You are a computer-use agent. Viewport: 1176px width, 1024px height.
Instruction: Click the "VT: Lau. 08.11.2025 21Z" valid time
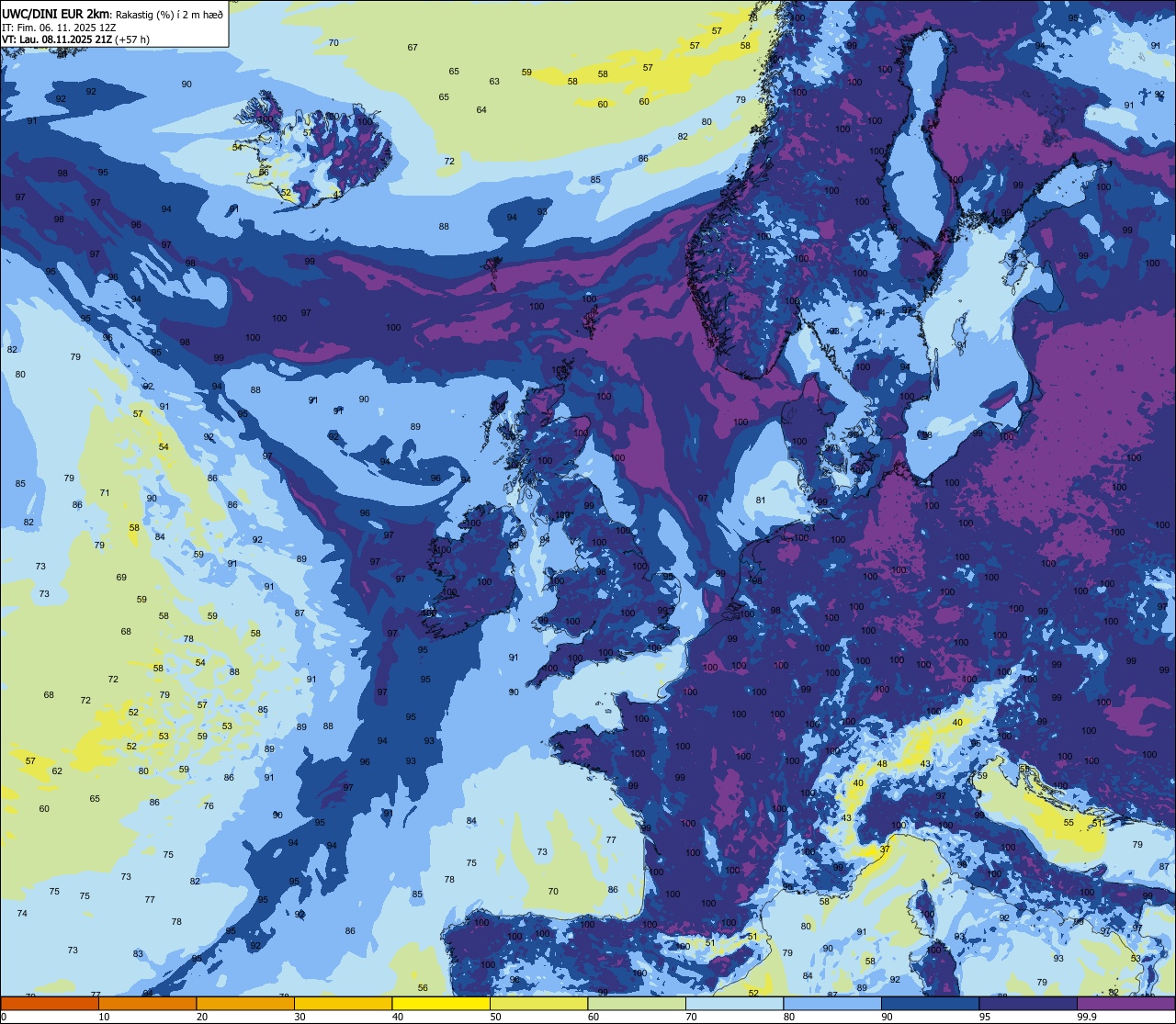point(57,39)
